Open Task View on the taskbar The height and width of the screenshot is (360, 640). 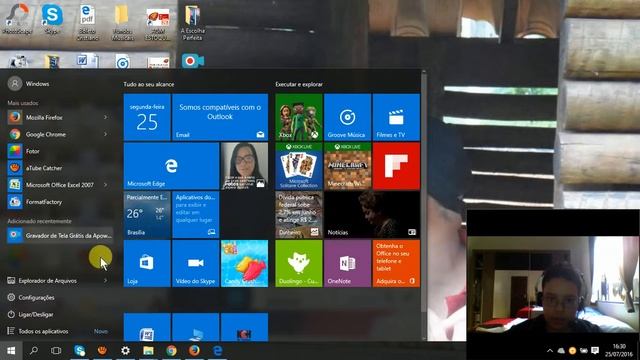click(x=56, y=351)
